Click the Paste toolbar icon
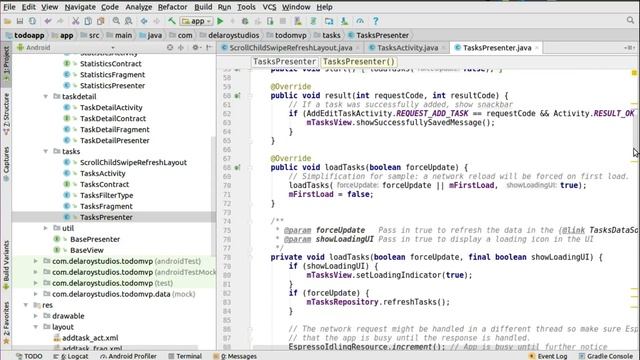The image size is (640, 360). point(100,21)
